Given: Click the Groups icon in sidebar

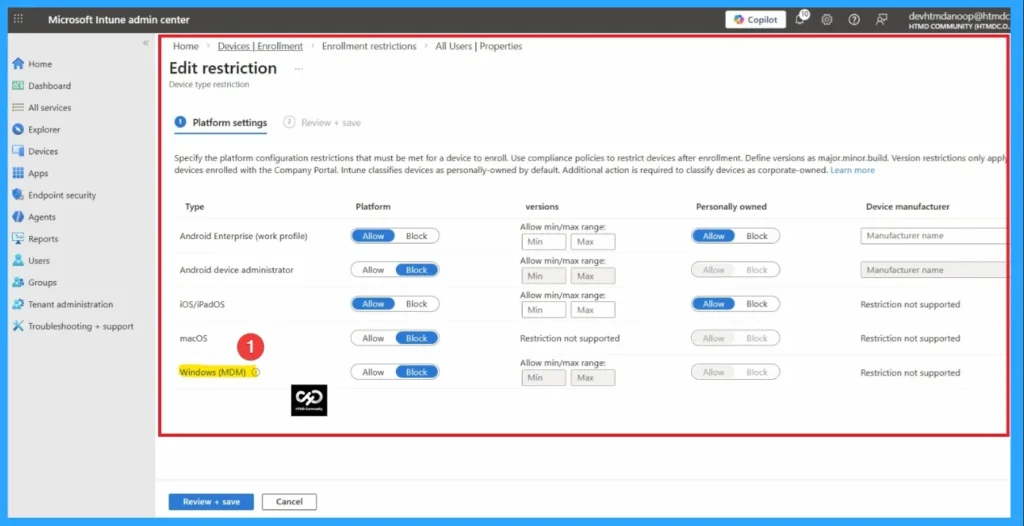Looking at the screenshot, I should 18,282.
